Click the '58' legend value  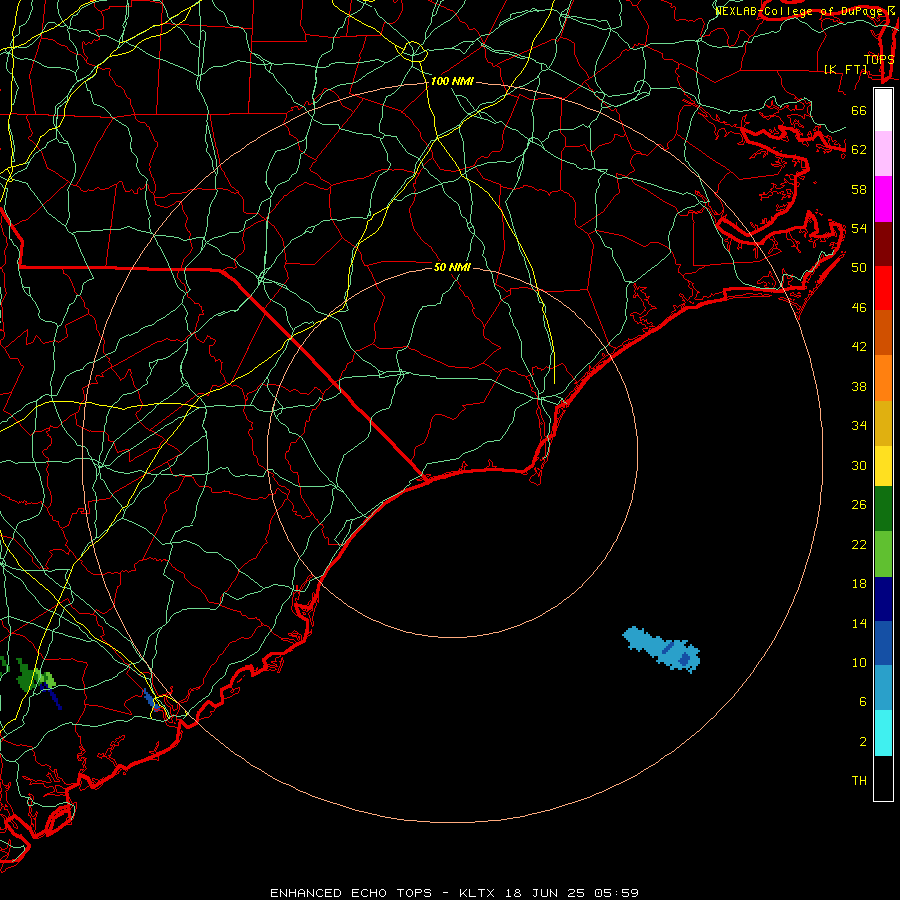859,189
